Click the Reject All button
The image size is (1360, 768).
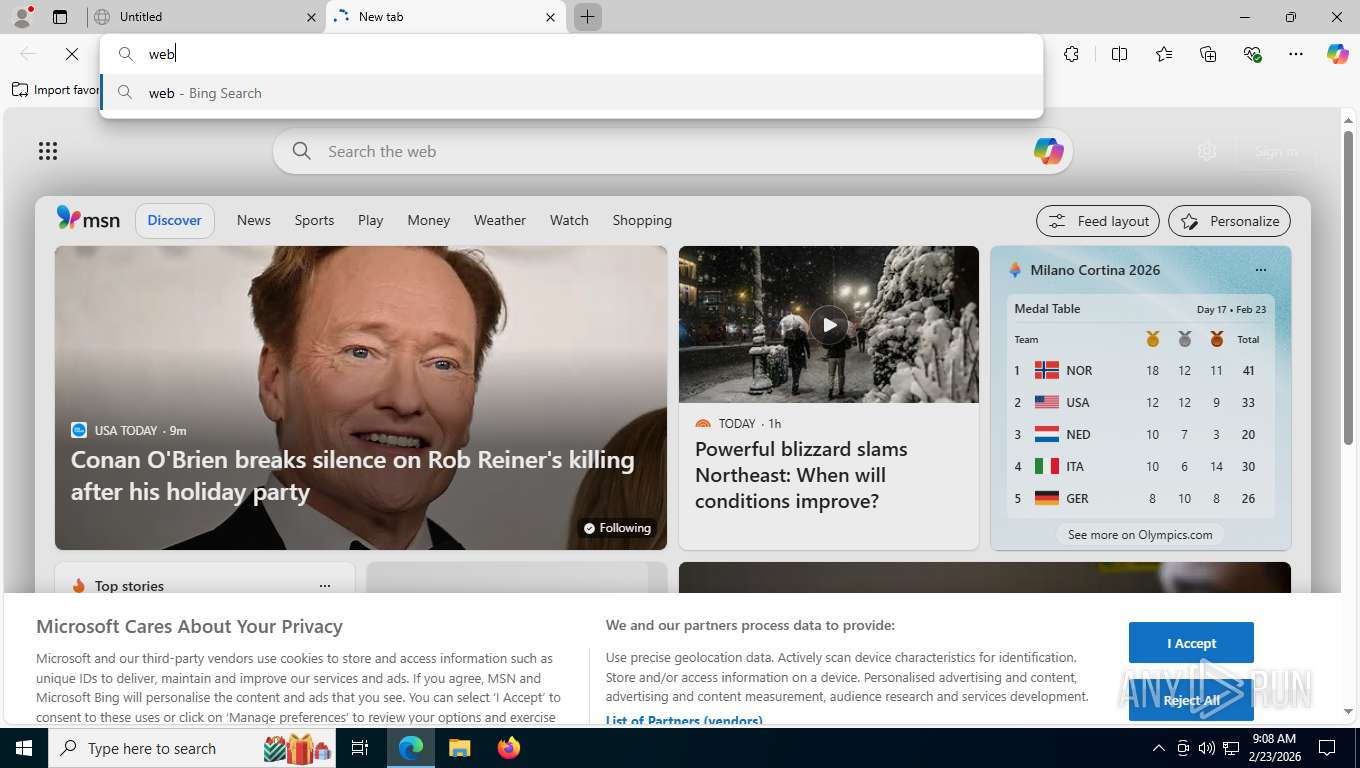click(x=1191, y=700)
